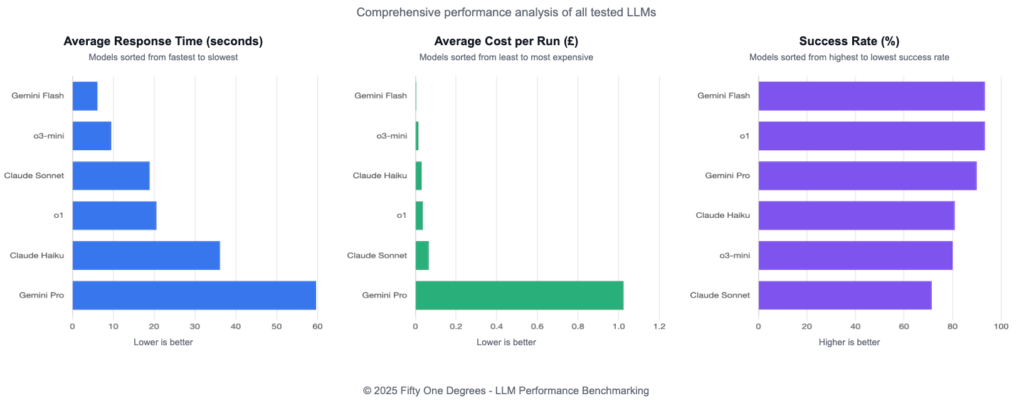Click the Claude Haiku success rate bar
The width and height of the screenshot is (1024, 403).
856,216
